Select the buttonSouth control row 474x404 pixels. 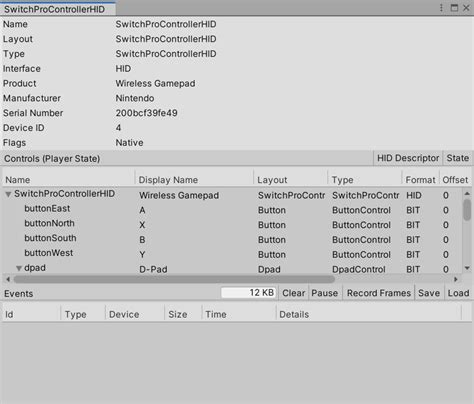pos(232,239)
